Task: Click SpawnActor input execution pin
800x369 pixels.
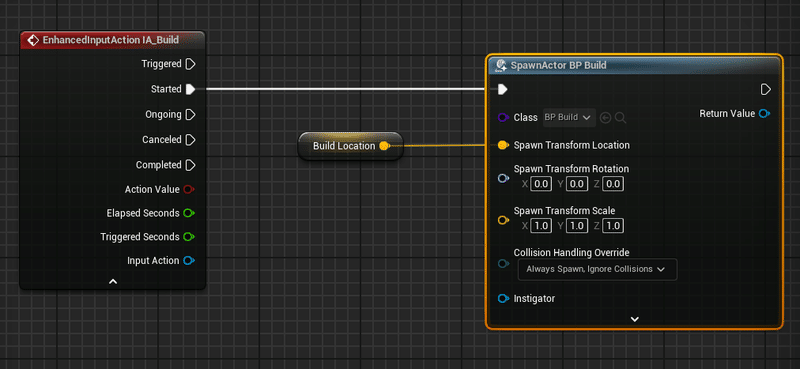Action: point(503,90)
